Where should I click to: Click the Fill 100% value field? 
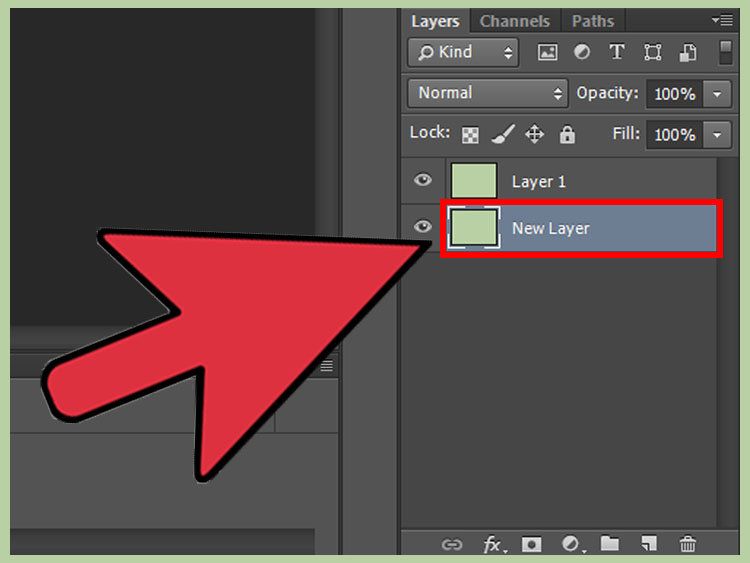pyautogui.click(x=674, y=135)
